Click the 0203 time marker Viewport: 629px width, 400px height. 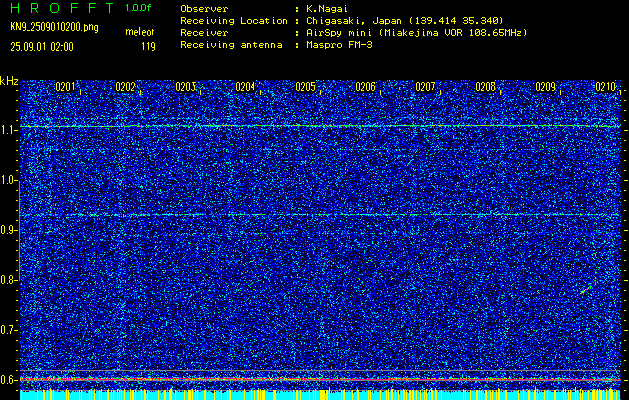tap(185, 87)
